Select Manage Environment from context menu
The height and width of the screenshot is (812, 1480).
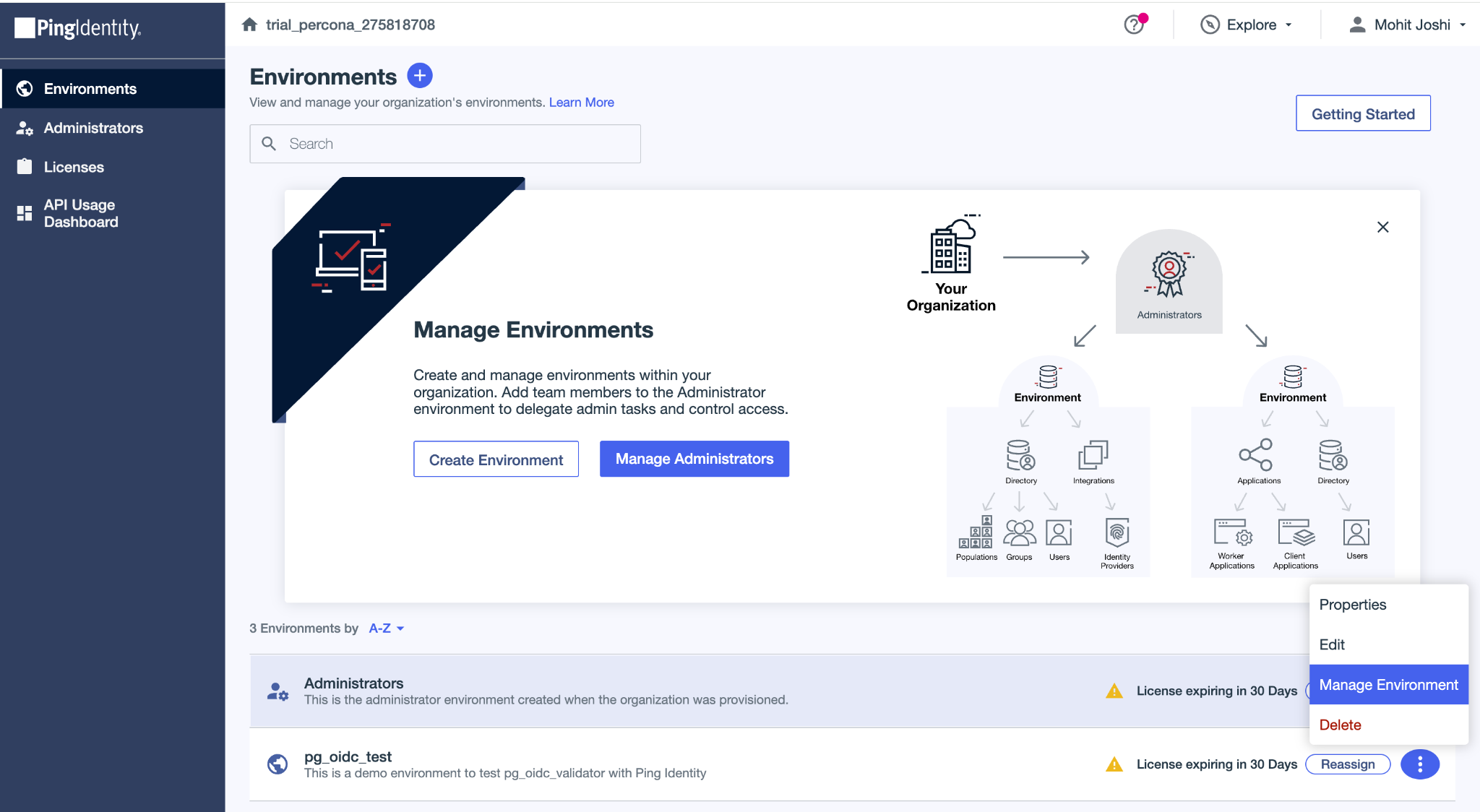1388,685
